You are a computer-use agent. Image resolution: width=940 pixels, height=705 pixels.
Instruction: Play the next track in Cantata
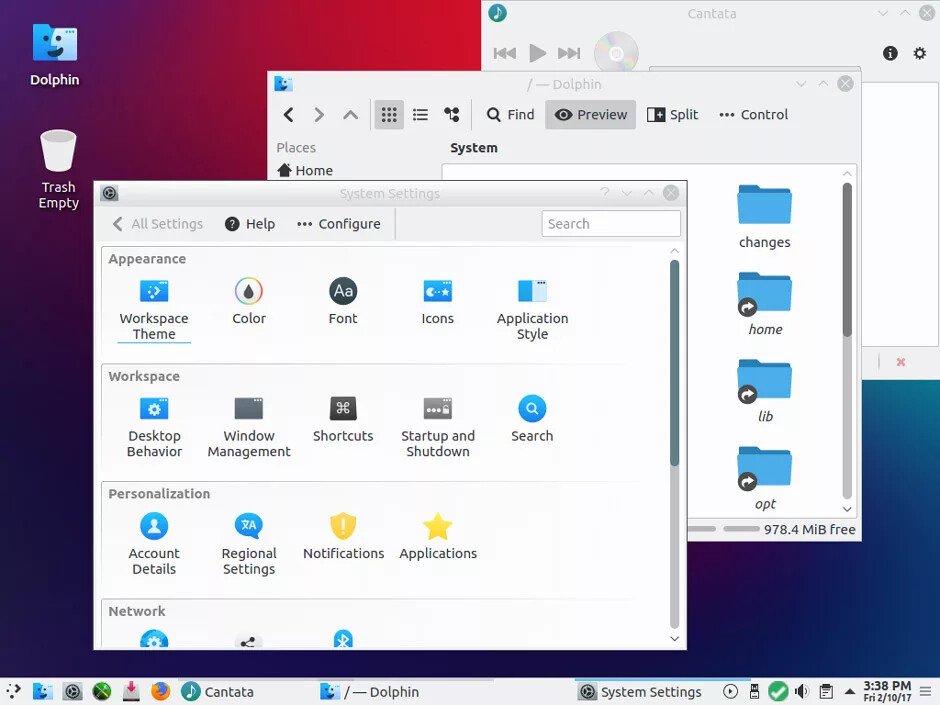coord(569,53)
